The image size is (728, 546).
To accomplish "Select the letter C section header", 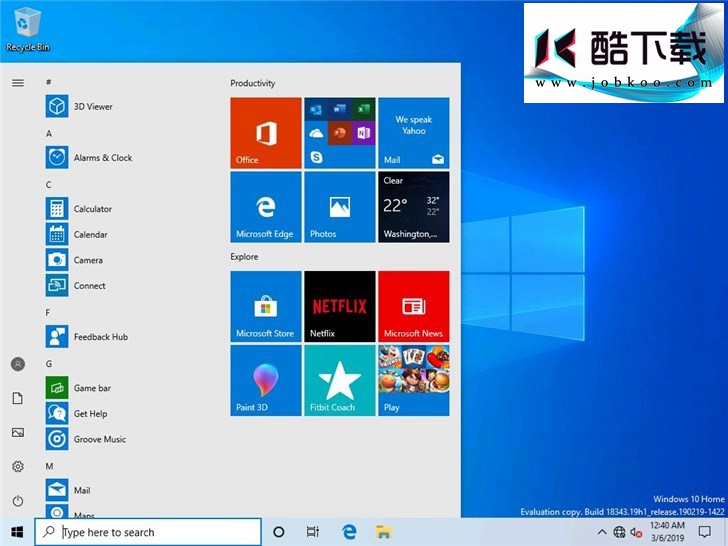I will click(49, 185).
